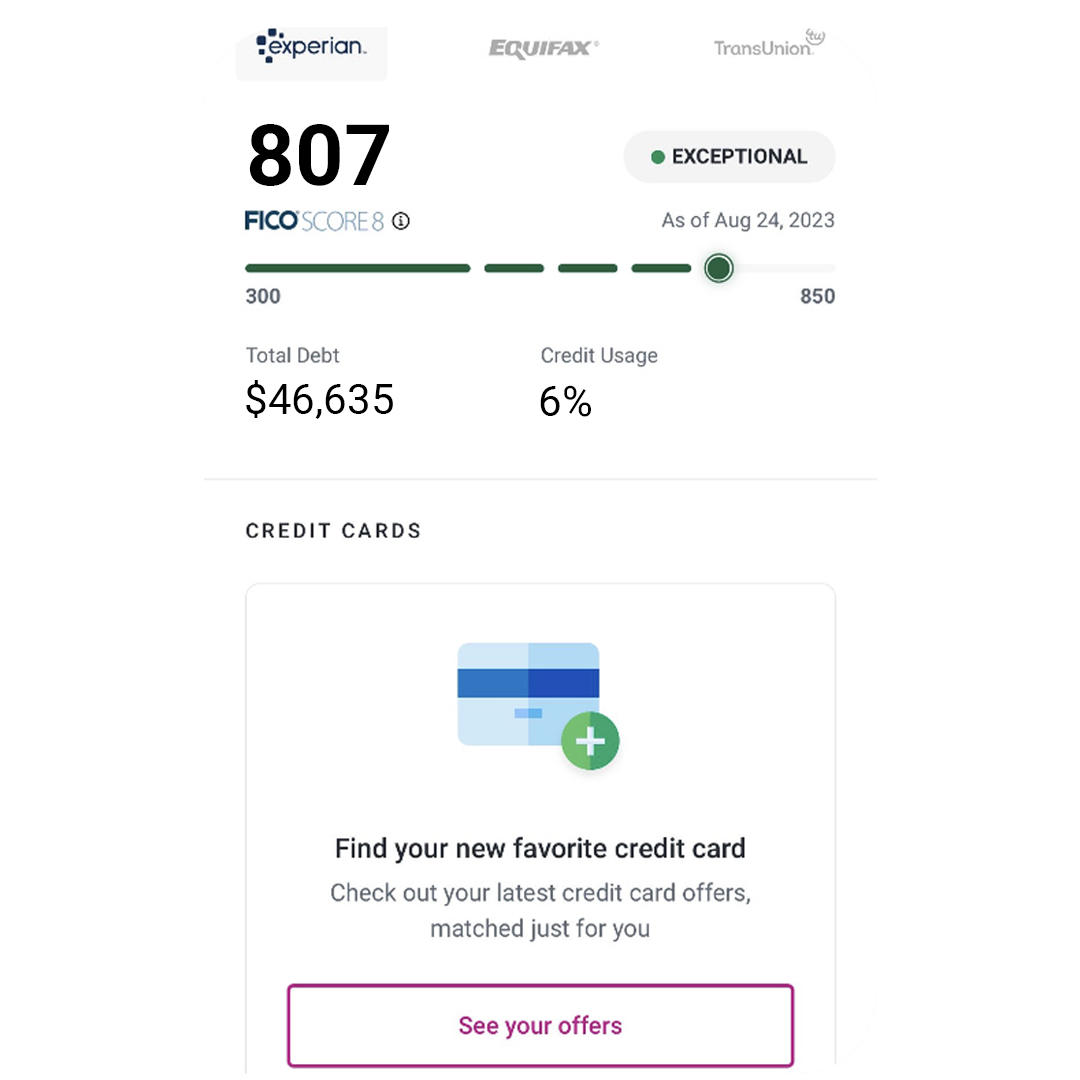Click the Credit Cards section heading
The width and height of the screenshot is (1080, 1080).
pos(333,531)
